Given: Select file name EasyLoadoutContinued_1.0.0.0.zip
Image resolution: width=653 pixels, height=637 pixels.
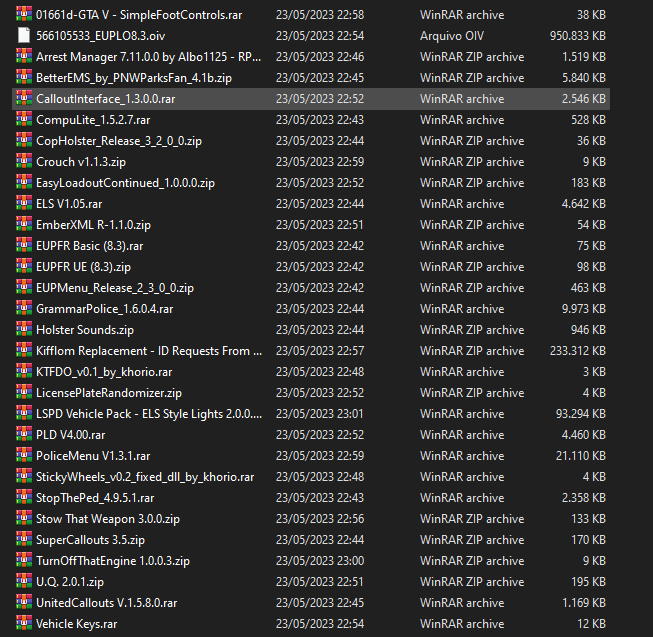Looking at the screenshot, I should click(126, 183).
